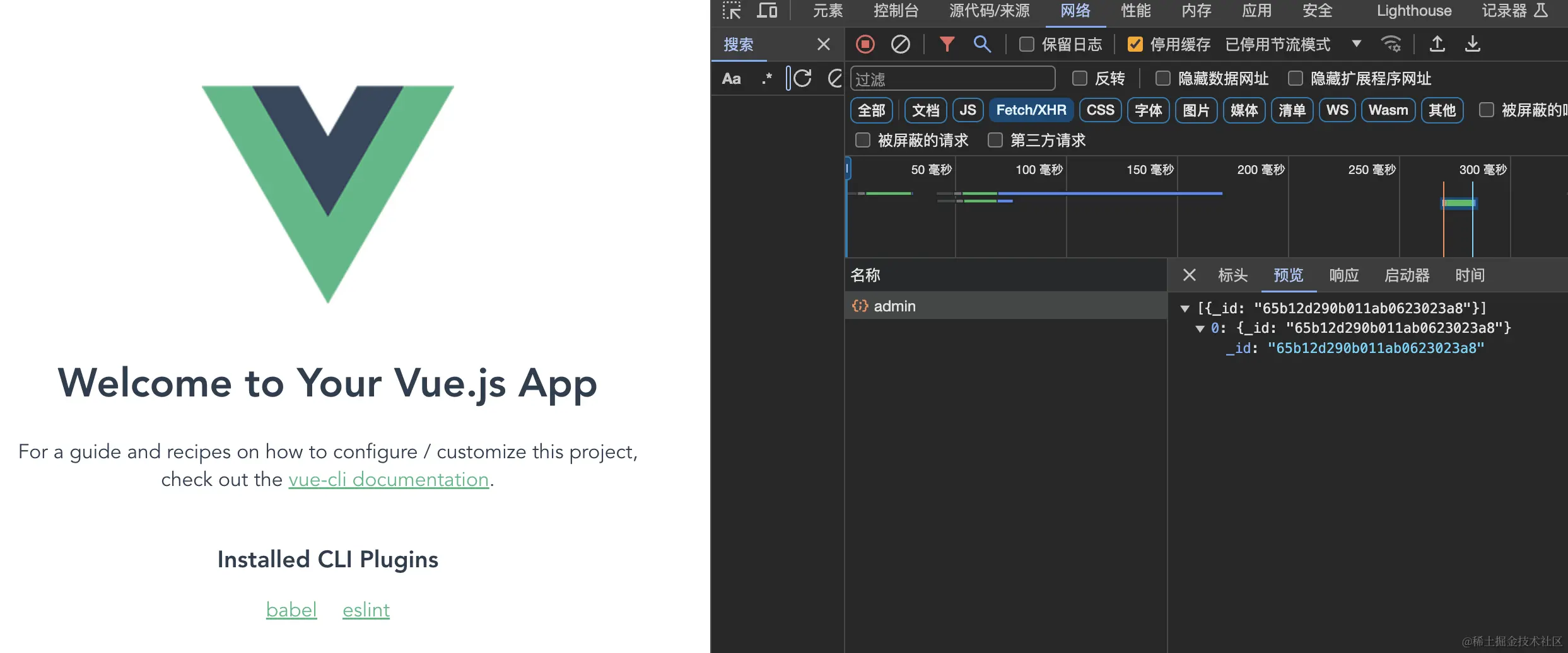Toggle blocked requests checkbox
The image size is (1568, 653).
[x=863, y=140]
